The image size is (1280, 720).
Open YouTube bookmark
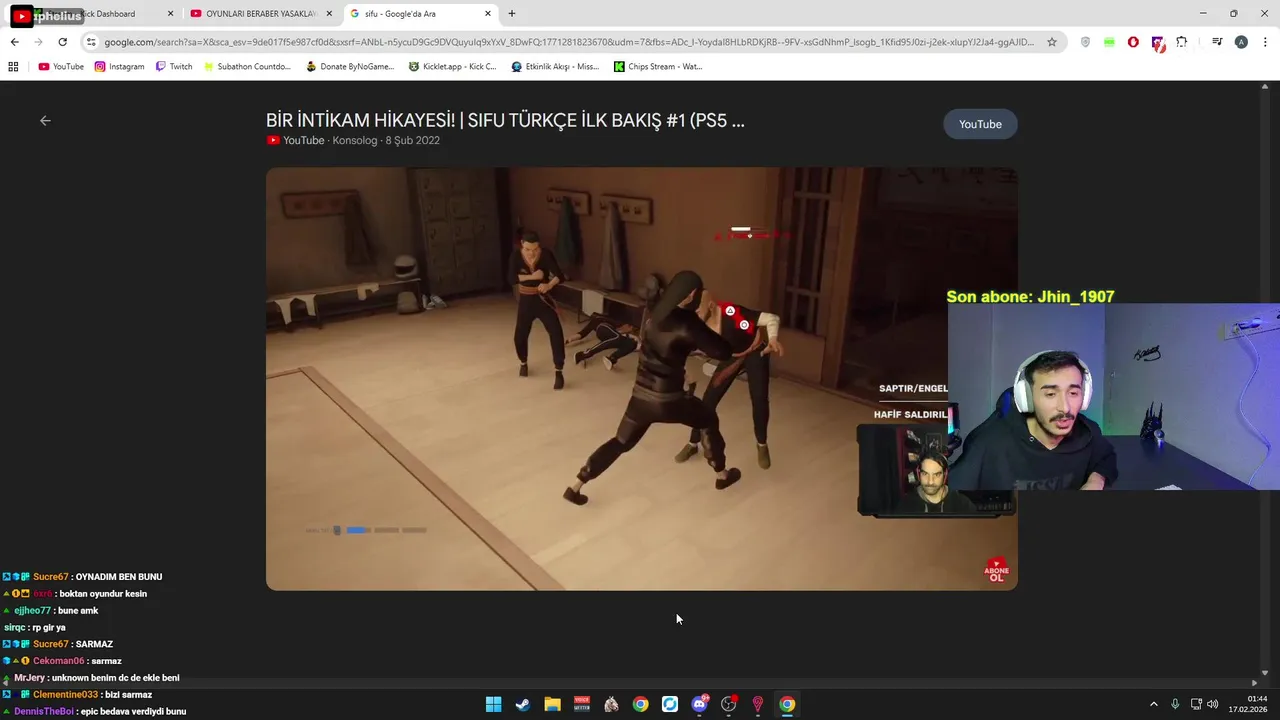(61, 67)
